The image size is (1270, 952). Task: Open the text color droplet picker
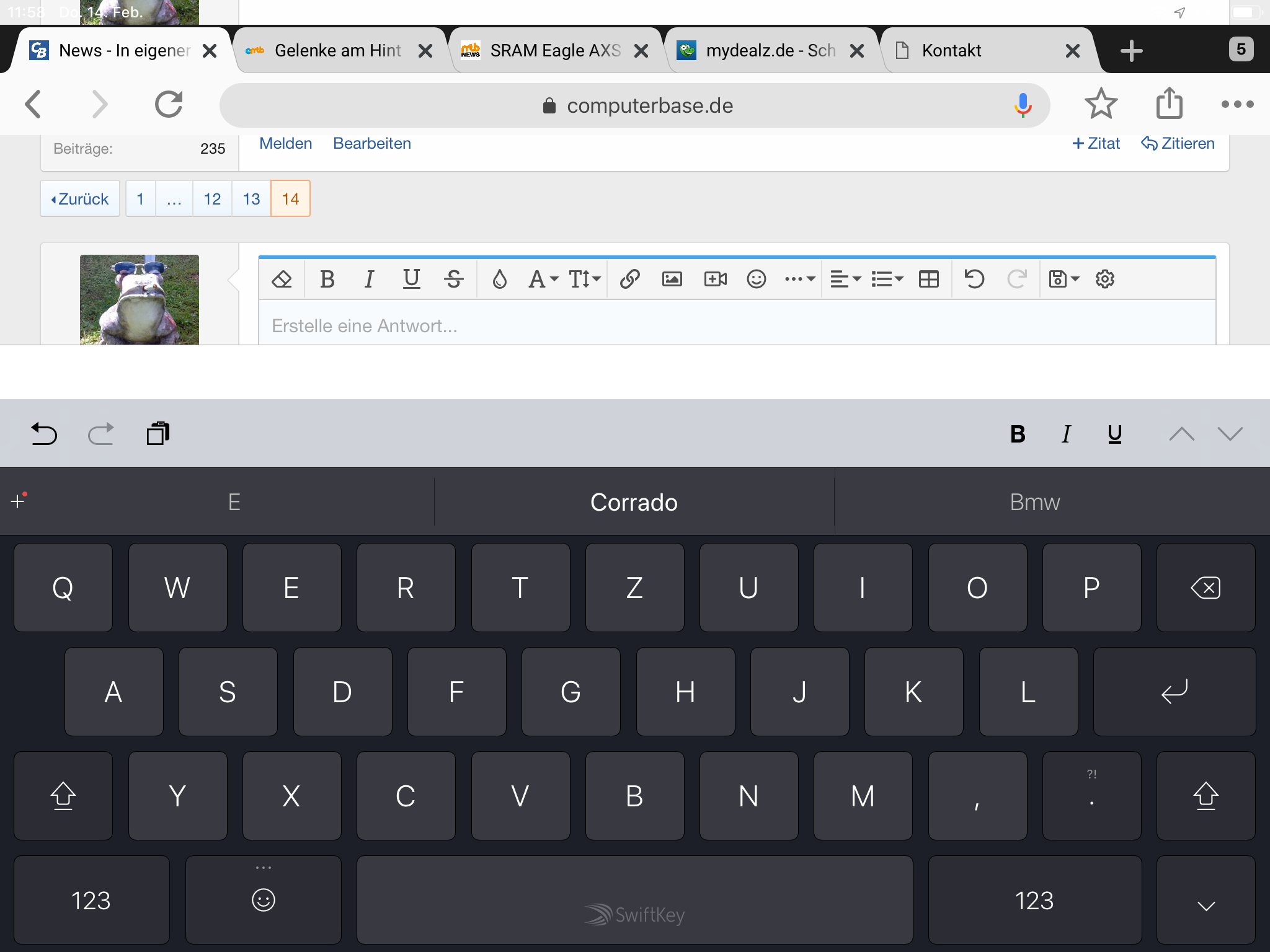point(499,279)
